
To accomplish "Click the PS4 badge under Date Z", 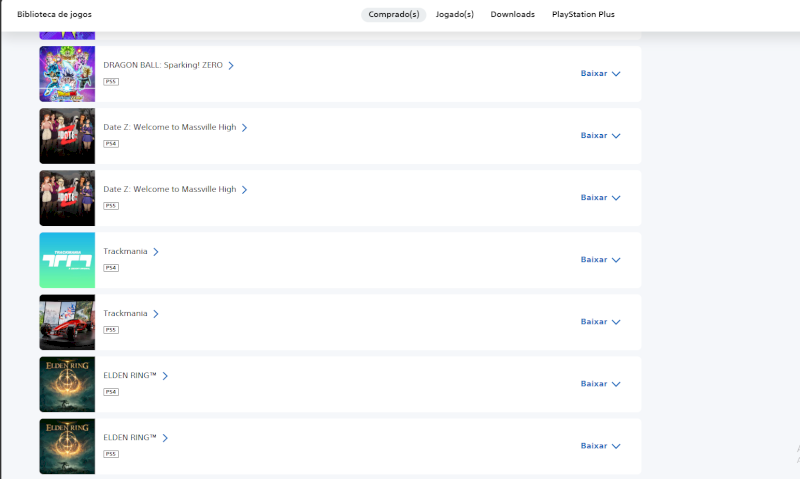I will pyautogui.click(x=111, y=144).
